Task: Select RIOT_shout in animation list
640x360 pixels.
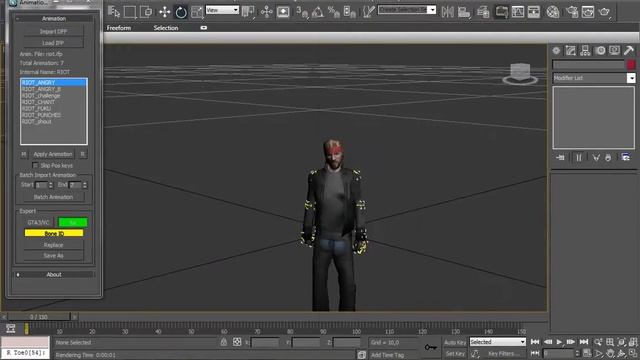Action: [54, 122]
